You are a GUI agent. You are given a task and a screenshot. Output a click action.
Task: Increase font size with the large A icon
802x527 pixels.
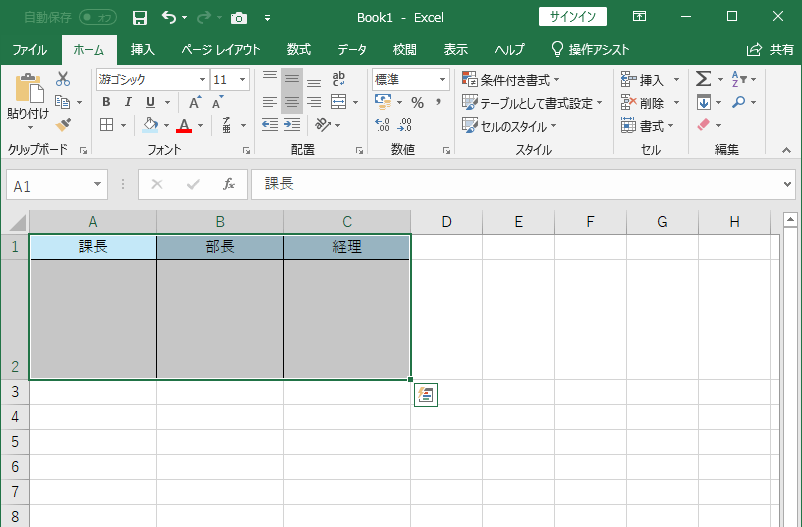pos(195,102)
